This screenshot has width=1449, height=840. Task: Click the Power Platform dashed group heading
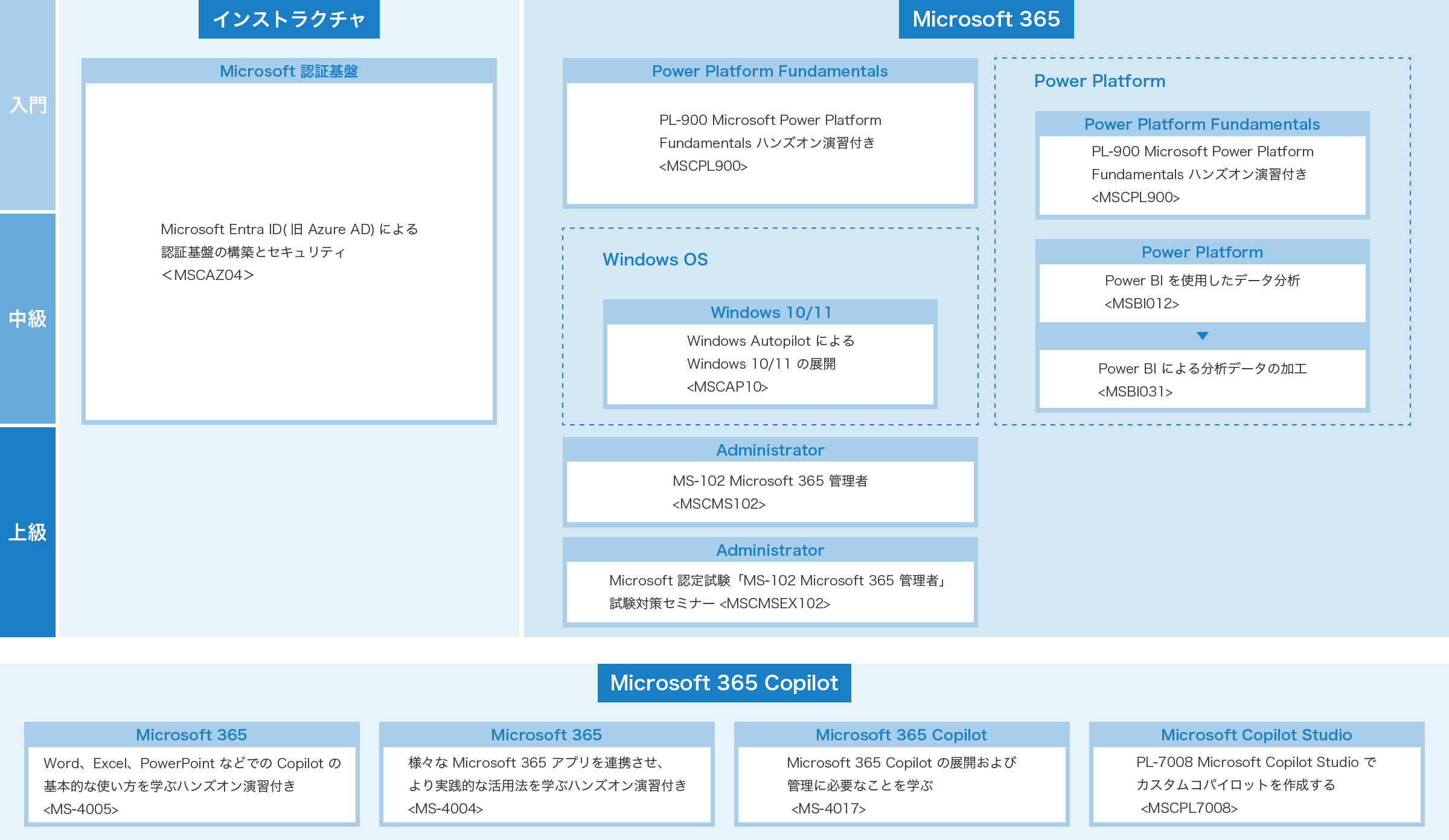1099,81
